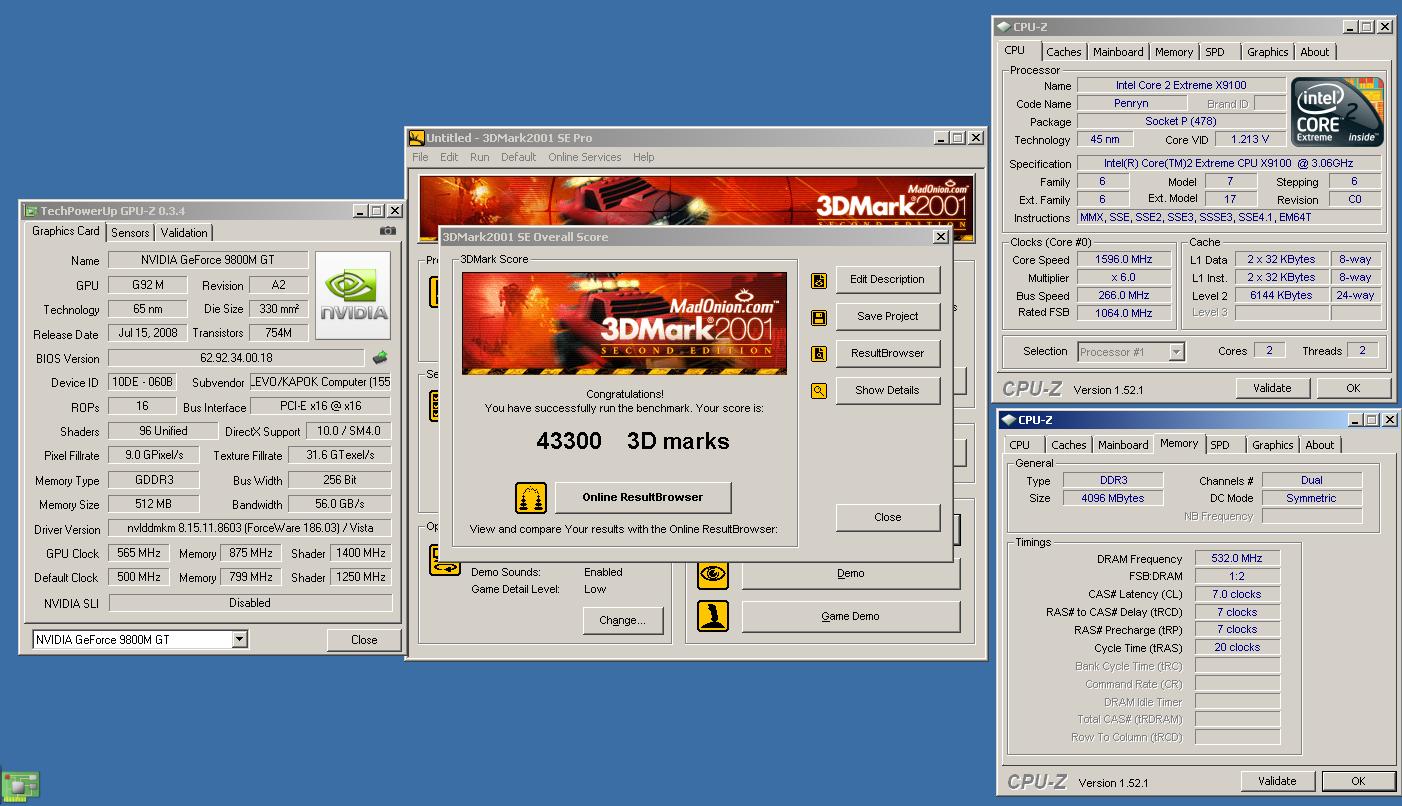Click Validate in CPU-Z memory window
The width and height of the screenshot is (1402, 806).
1277,781
